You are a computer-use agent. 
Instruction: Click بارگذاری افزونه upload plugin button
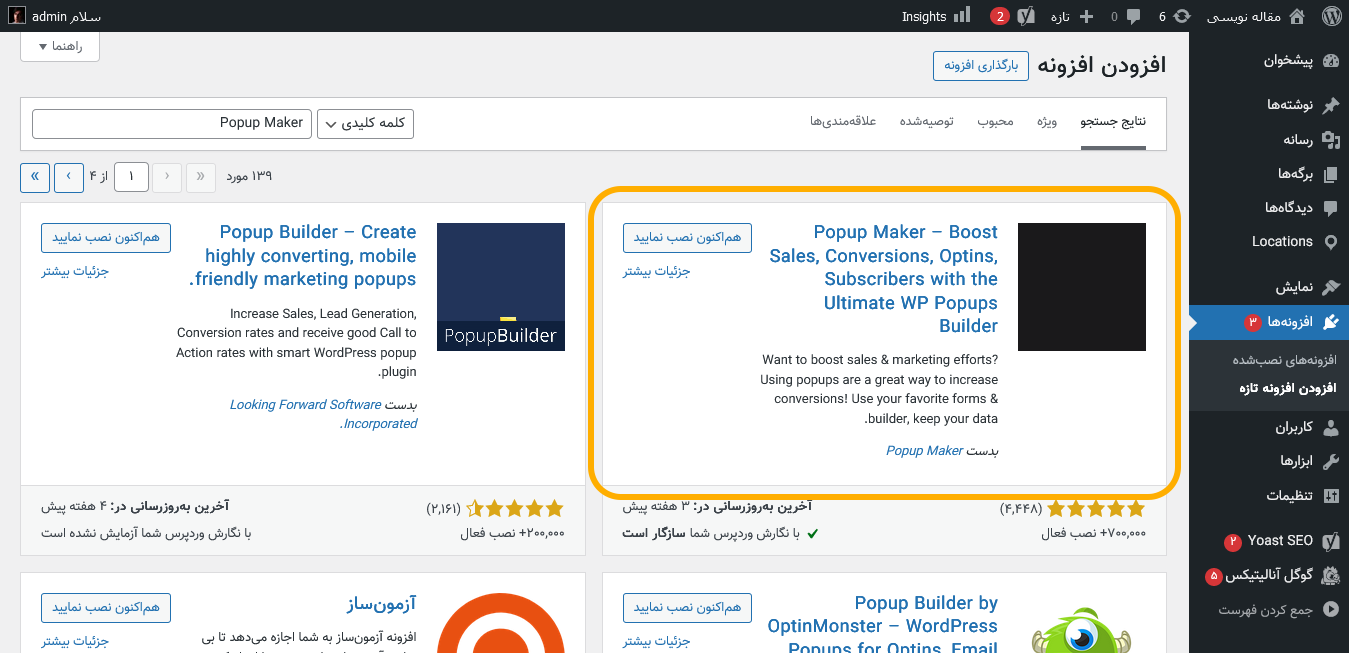[x=981, y=66]
